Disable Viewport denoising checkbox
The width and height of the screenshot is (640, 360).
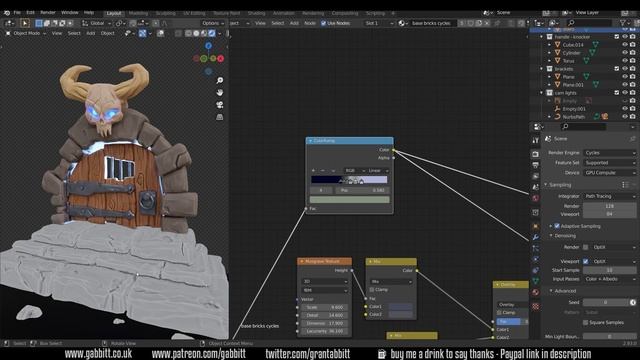tap(586, 261)
